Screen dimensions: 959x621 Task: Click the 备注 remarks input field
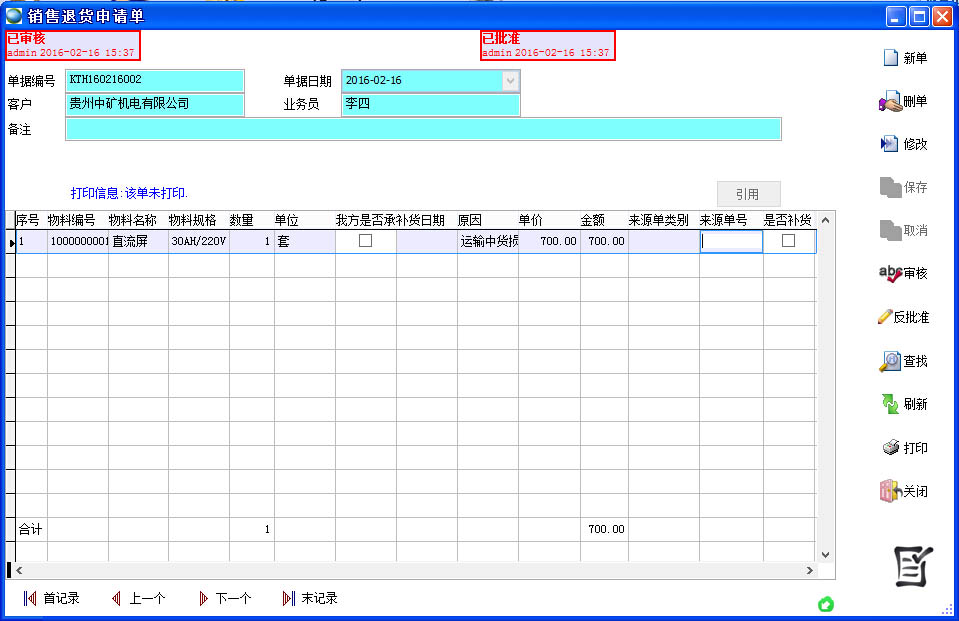422,129
